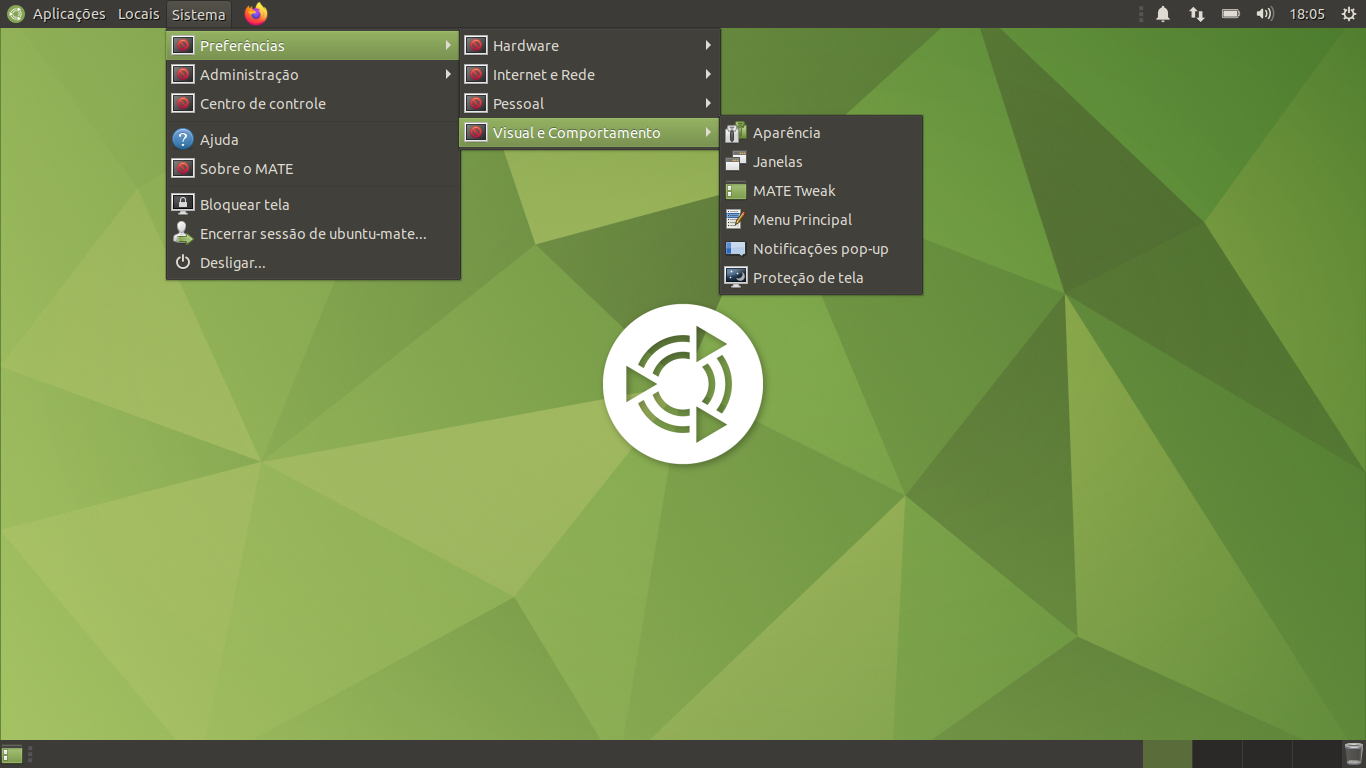The height and width of the screenshot is (768, 1366).
Task: Expand the Administração submenu arrow
Action: 448,75
